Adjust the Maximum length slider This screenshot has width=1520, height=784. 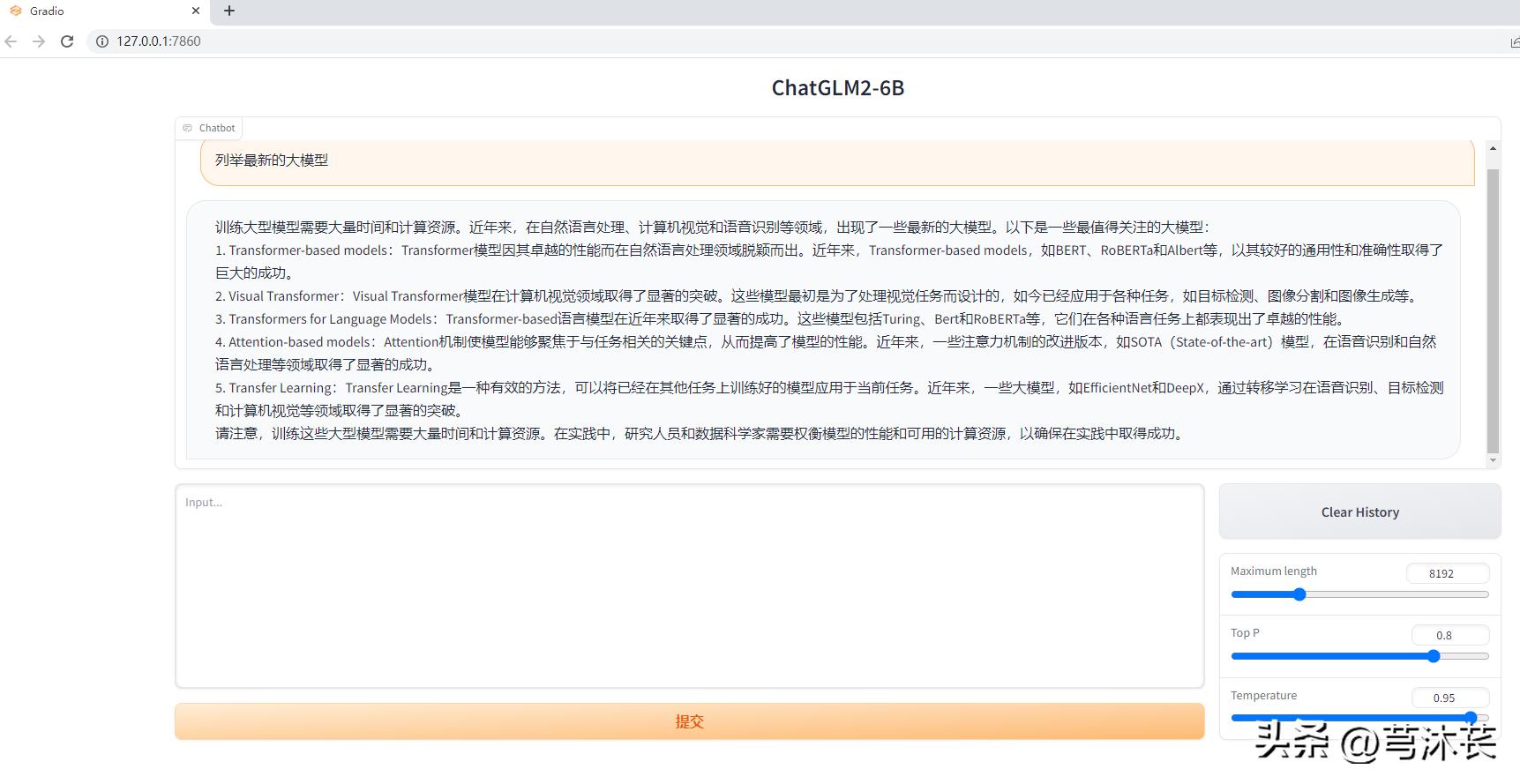(x=1359, y=594)
